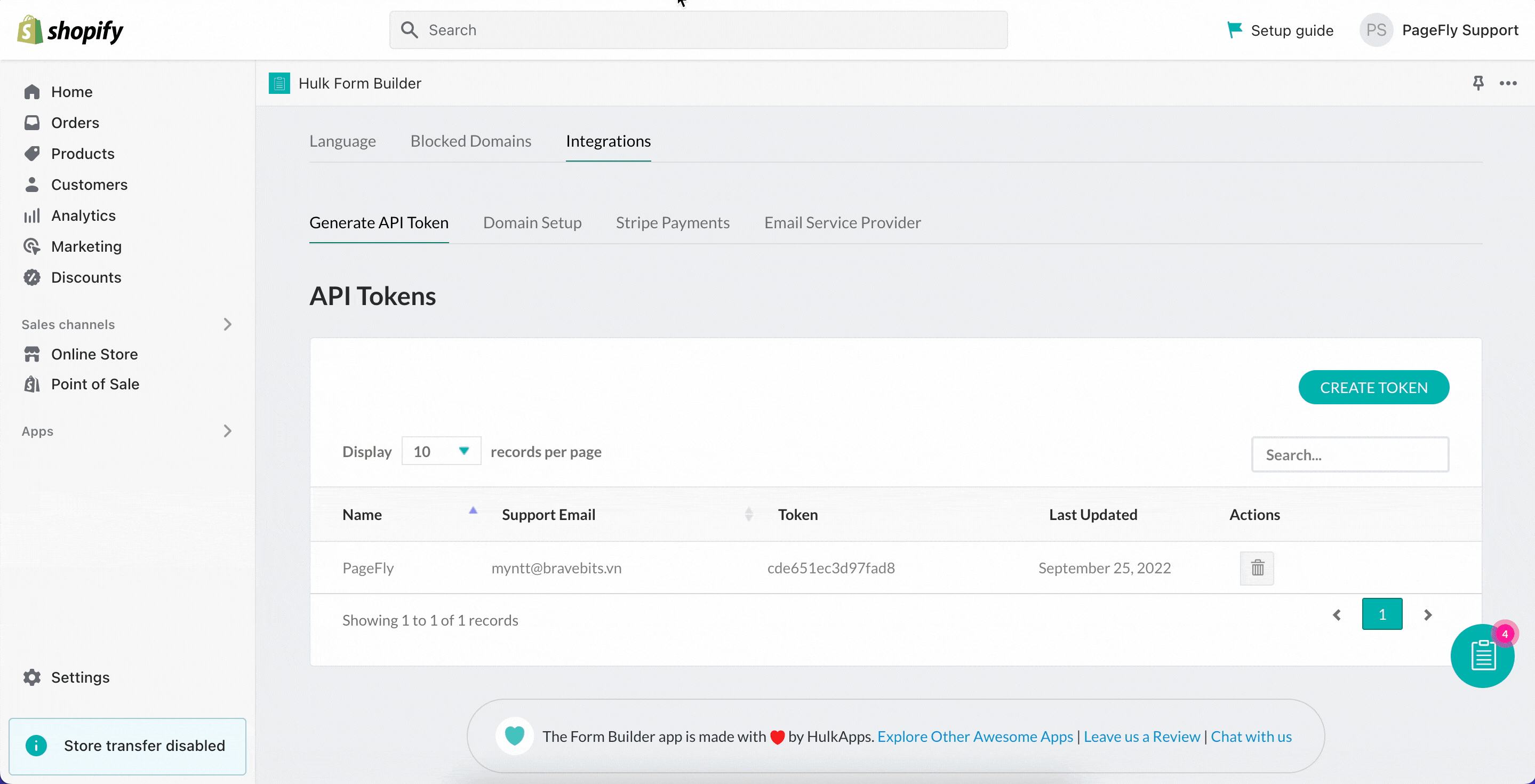The height and width of the screenshot is (784, 1535).
Task: Click the Store transfer disabled info icon
Action: [36, 745]
